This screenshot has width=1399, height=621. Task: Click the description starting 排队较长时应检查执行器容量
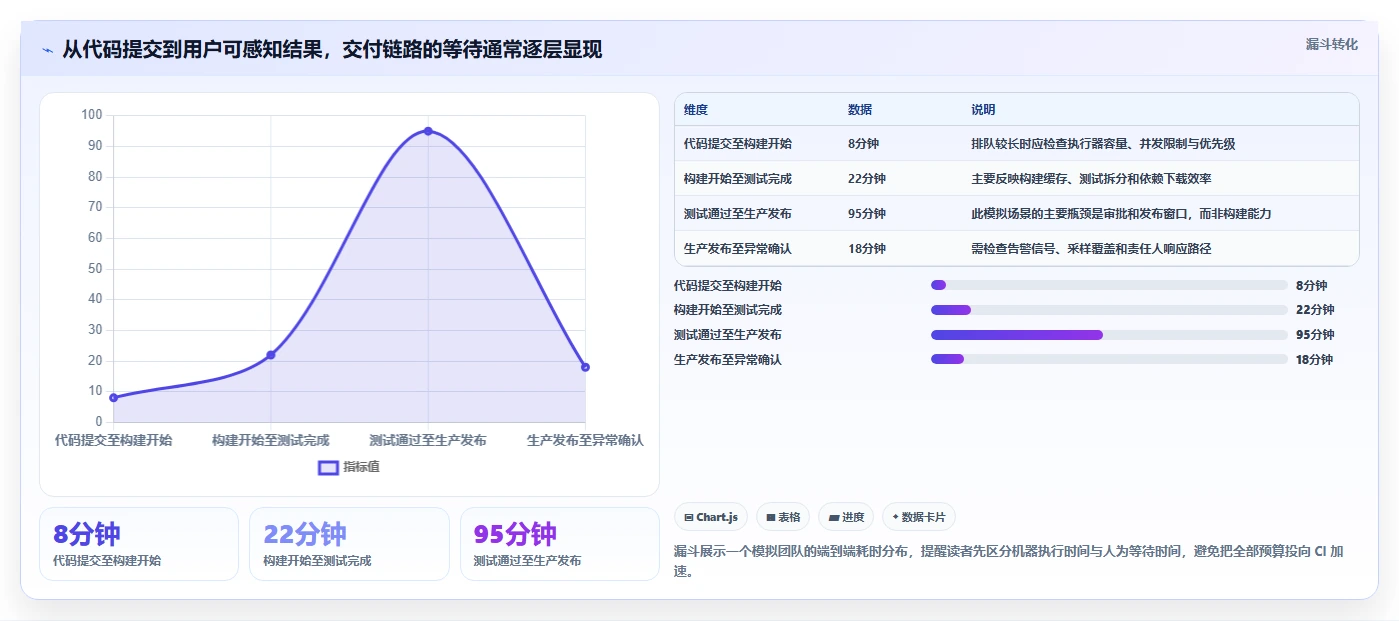1103,144
